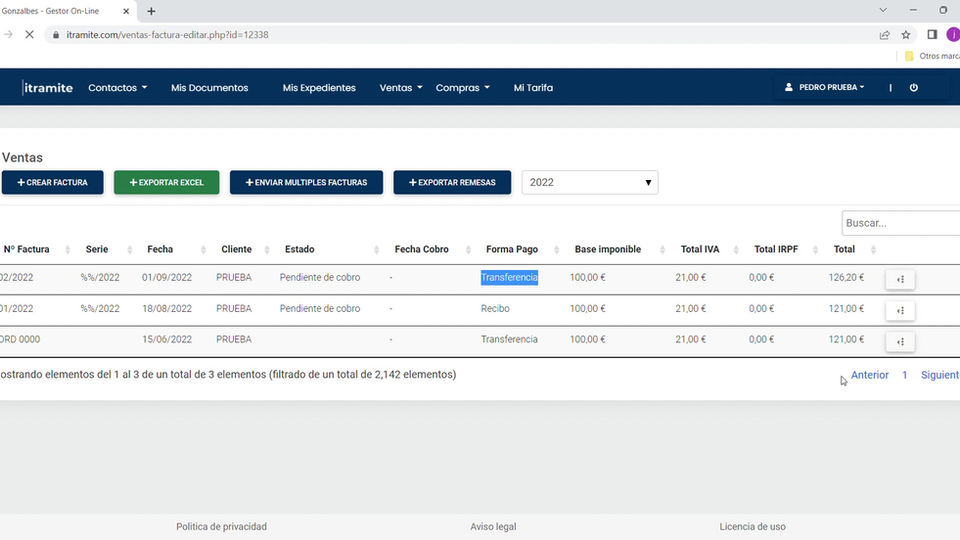Close the Gestor On-Line tab

[x=126, y=11]
